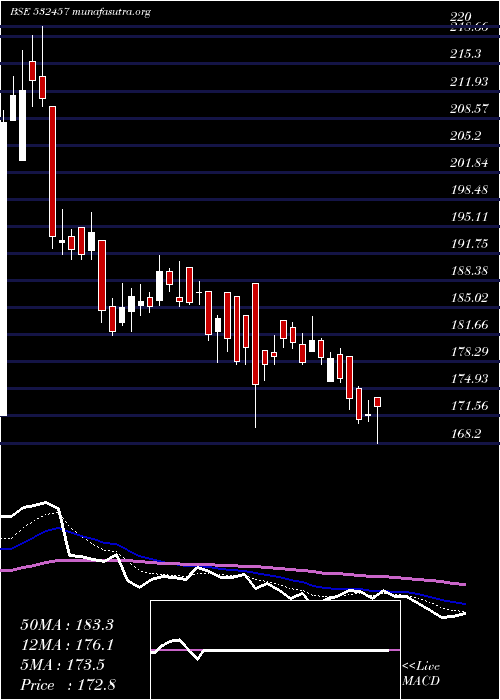Click the '12MA : 176.1' legend entry
Image resolution: width=500 pixels, height=700 pixels.
[67, 645]
